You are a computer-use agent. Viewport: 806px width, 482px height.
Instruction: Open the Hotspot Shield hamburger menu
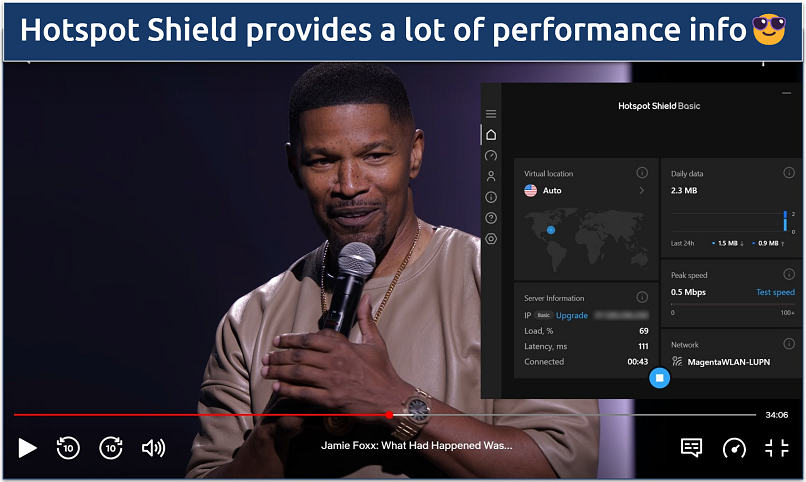(x=491, y=114)
